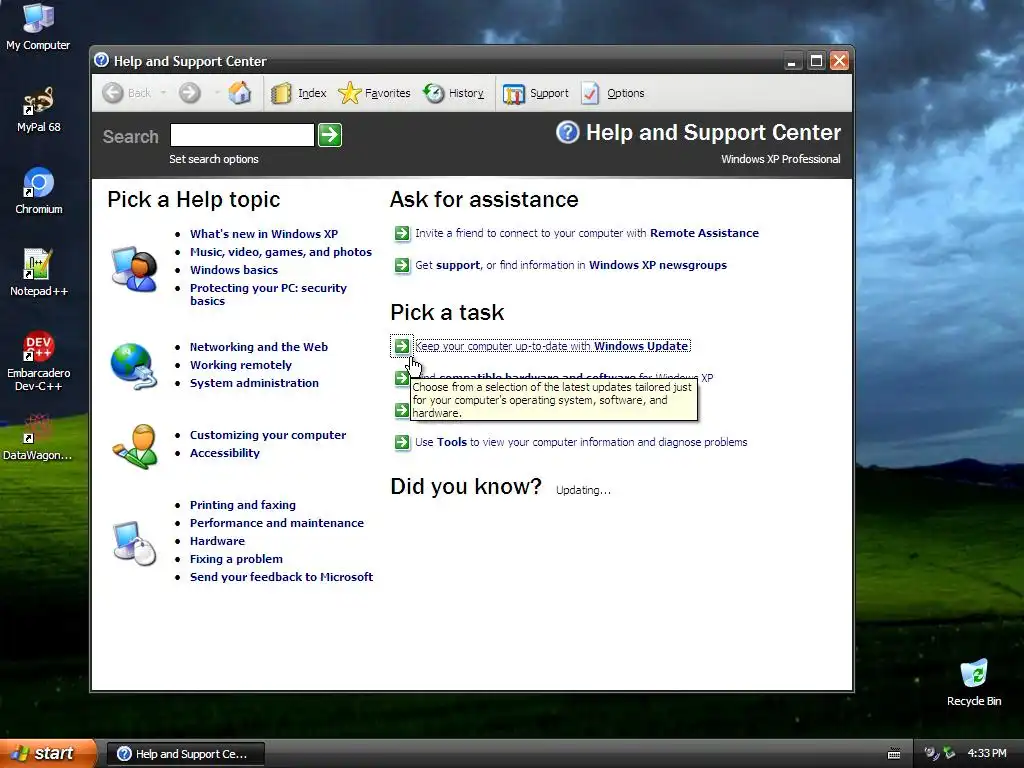Open the Windows basics topic
The height and width of the screenshot is (768, 1024).
click(x=234, y=270)
